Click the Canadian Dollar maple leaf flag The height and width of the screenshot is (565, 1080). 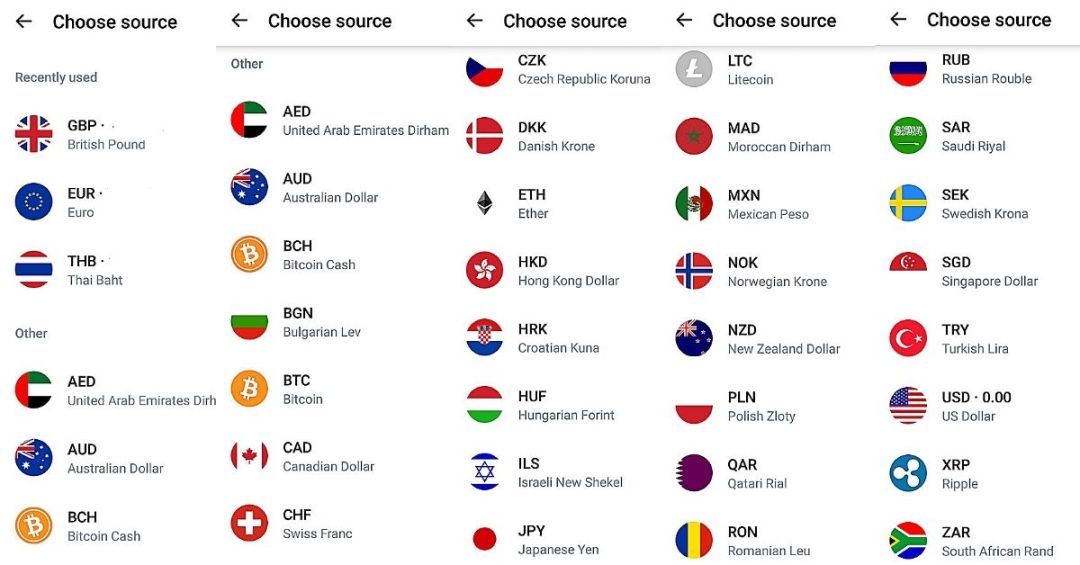point(249,456)
